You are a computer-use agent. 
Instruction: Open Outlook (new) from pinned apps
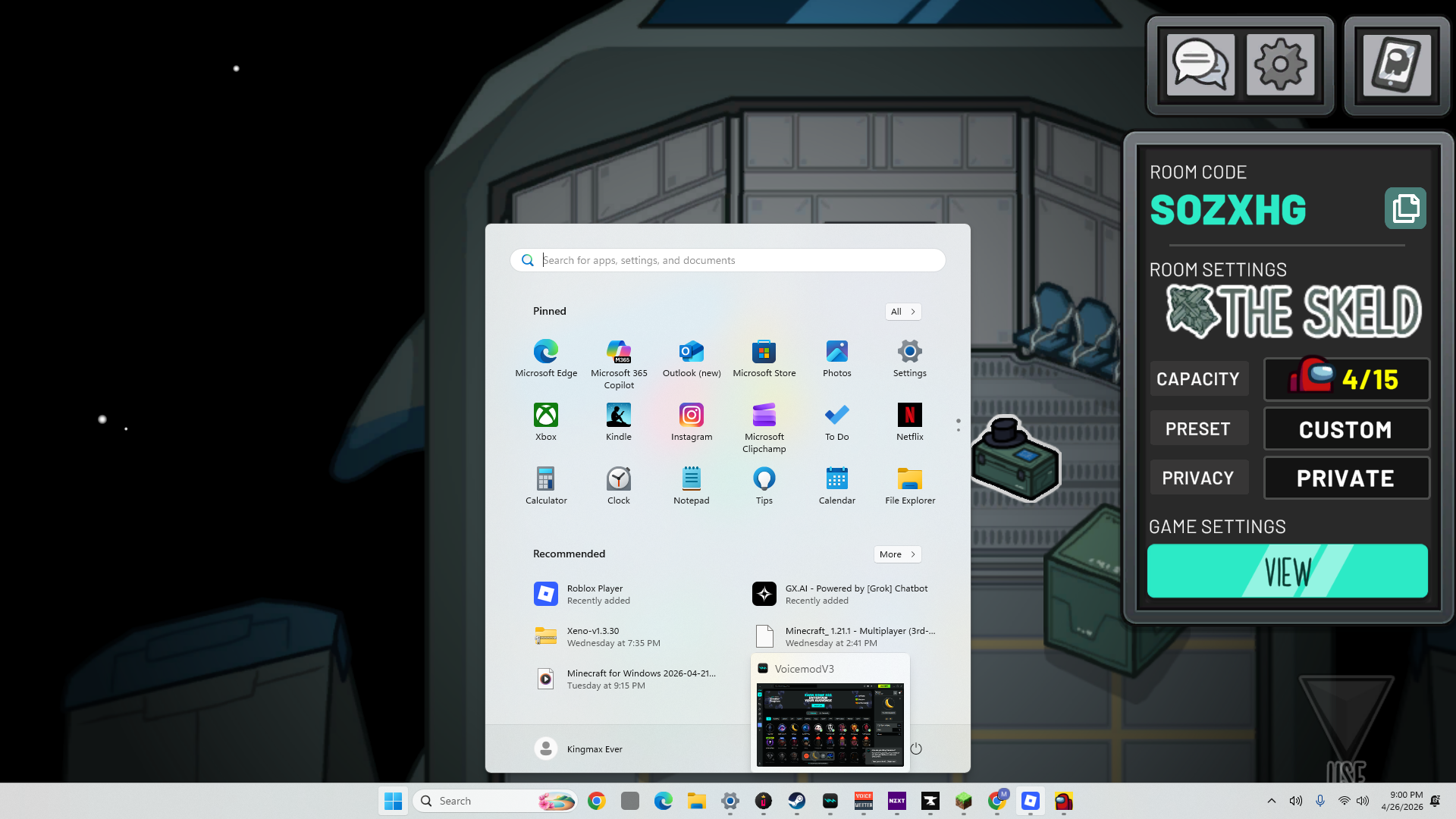[692, 359]
